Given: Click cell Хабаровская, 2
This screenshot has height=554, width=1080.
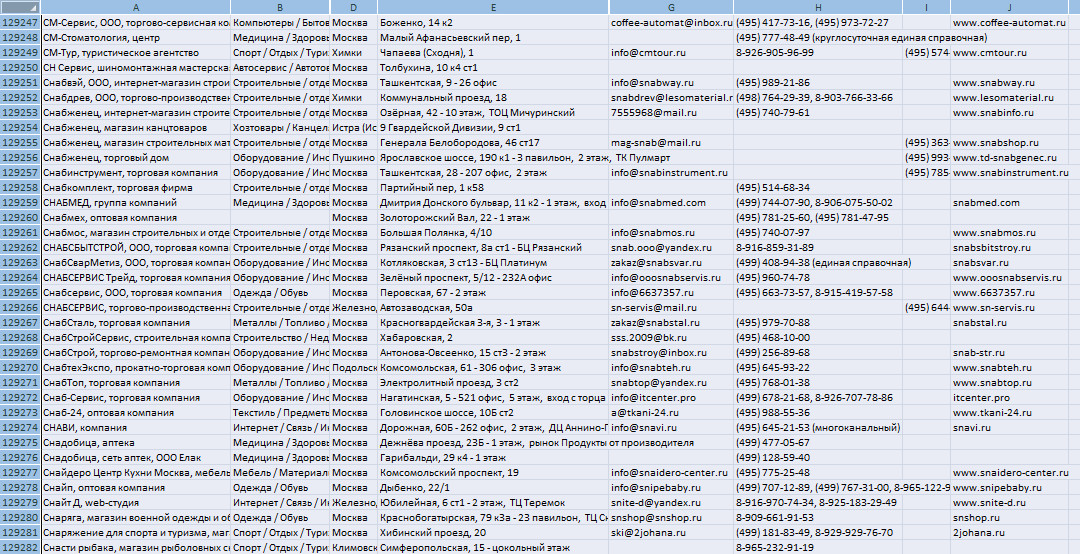Looking at the screenshot, I should [493, 338].
